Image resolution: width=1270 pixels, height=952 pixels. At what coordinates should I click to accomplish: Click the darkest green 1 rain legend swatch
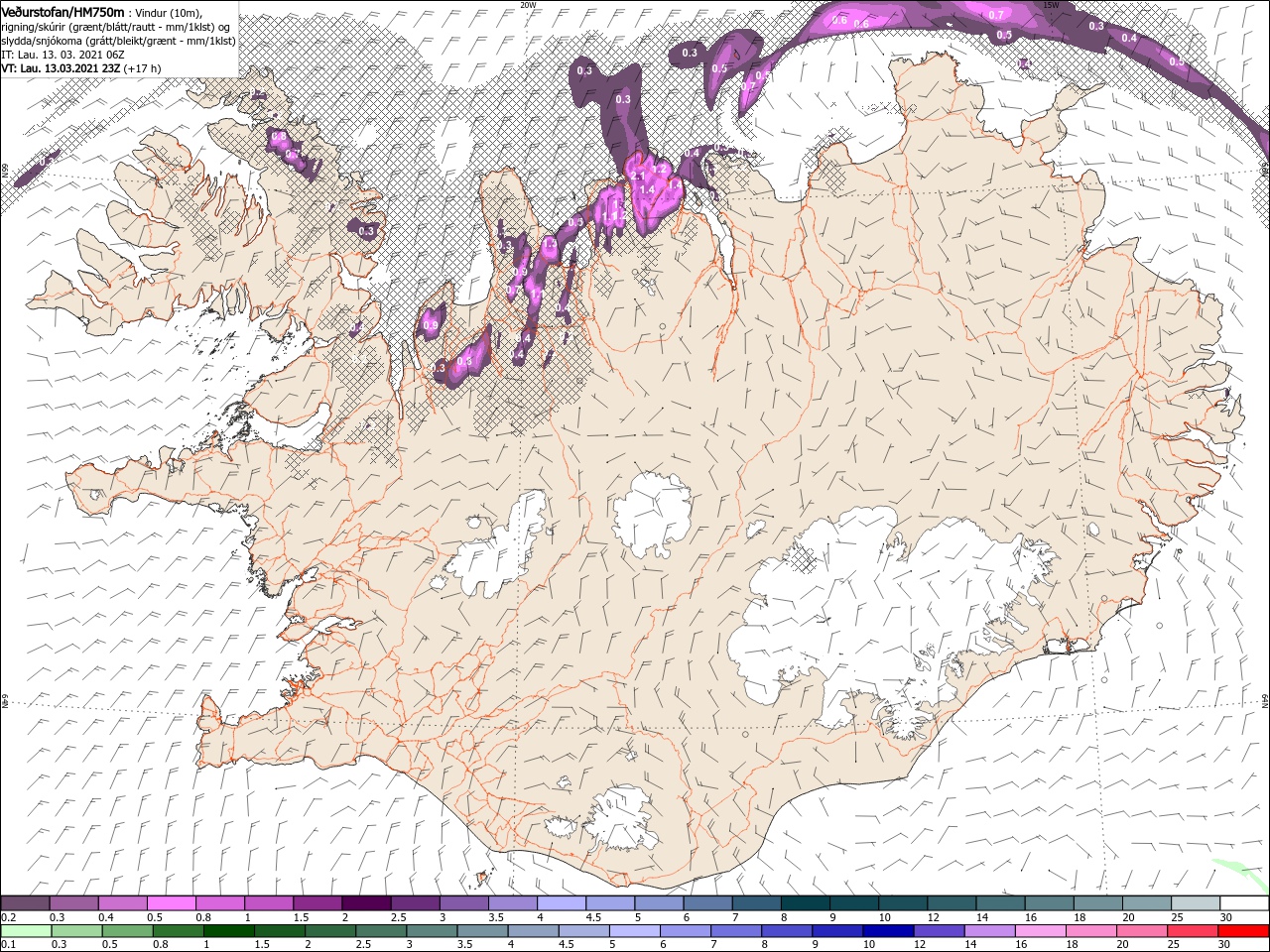tap(229, 931)
